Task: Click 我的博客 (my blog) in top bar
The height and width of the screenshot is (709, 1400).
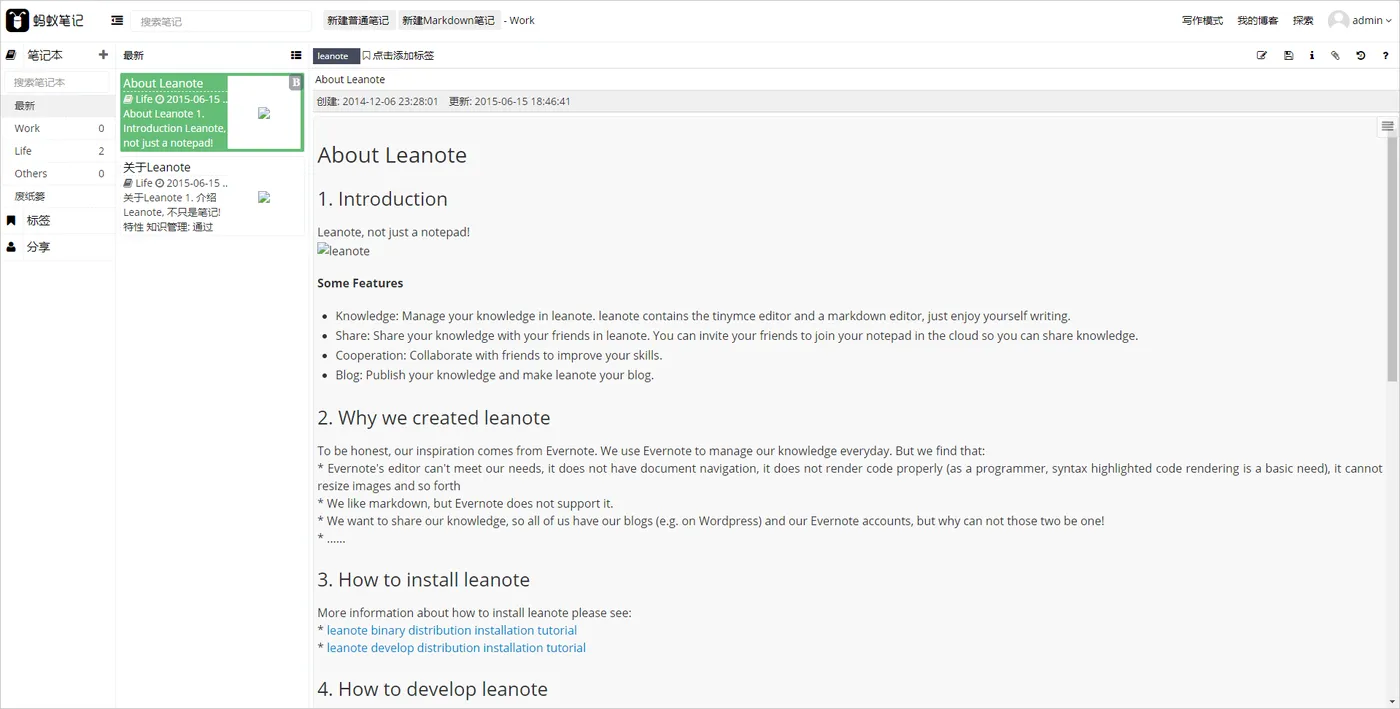Action: [1257, 20]
